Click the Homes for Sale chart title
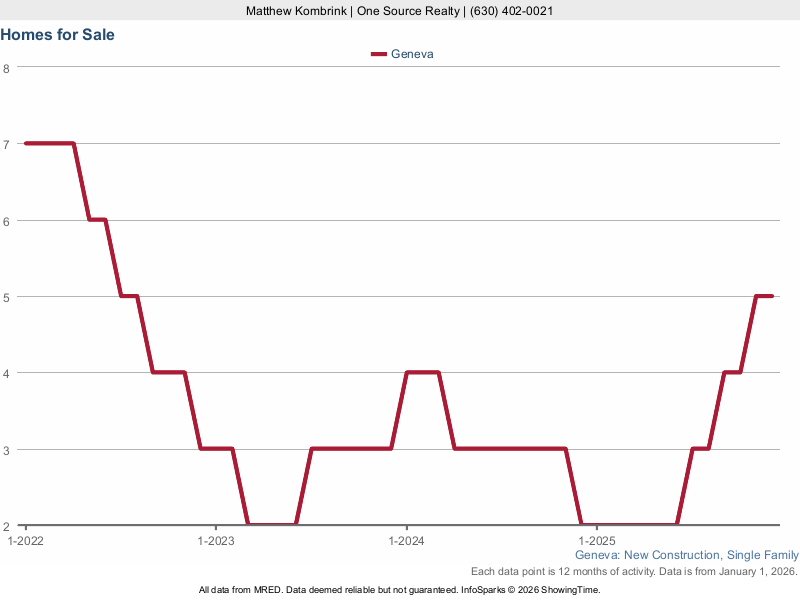 (x=58, y=35)
